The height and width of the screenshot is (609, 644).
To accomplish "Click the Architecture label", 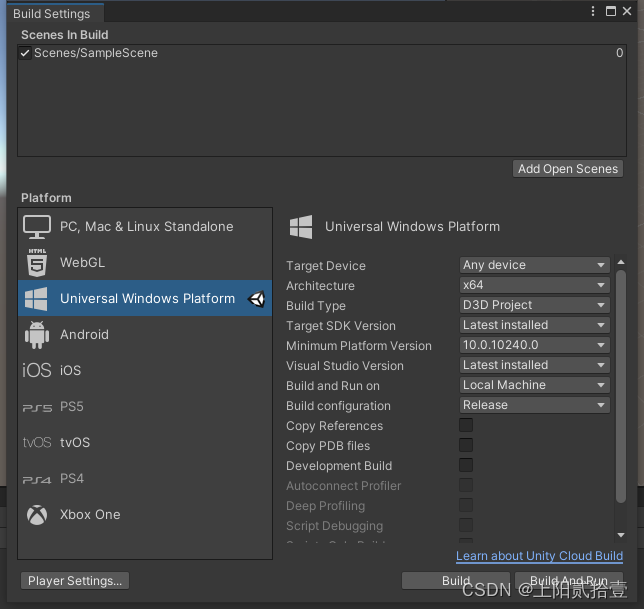I will (x=320, y=286).
